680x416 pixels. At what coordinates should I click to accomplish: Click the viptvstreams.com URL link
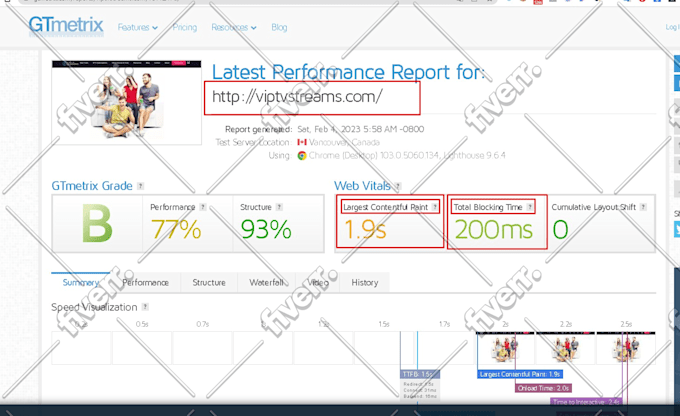pyautogui.click(x=297, y=96)
